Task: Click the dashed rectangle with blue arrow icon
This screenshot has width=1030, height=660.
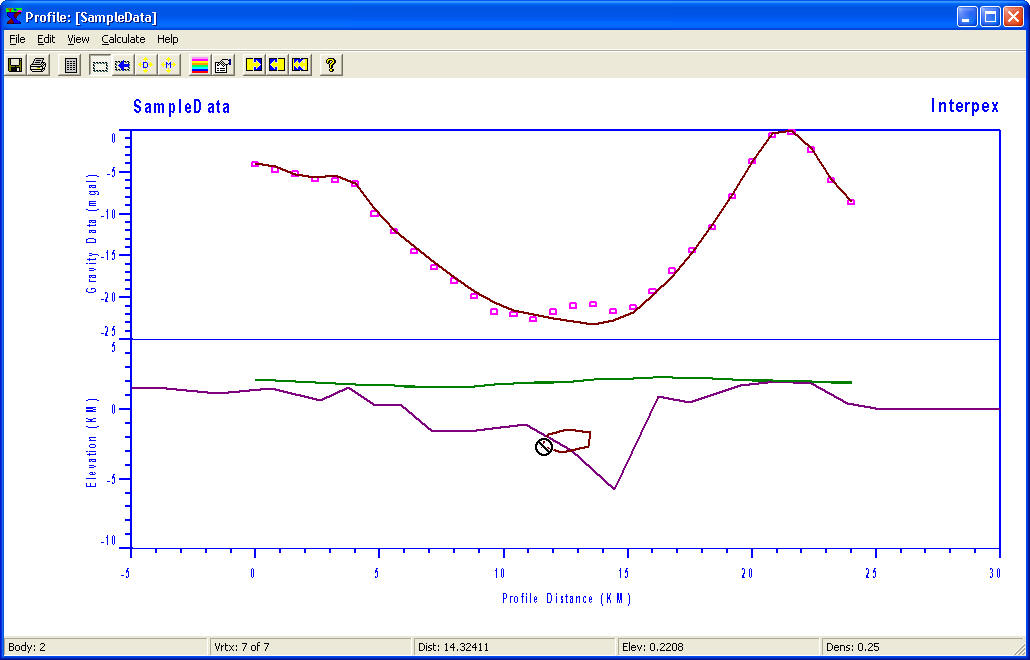Action: [123, 65]
